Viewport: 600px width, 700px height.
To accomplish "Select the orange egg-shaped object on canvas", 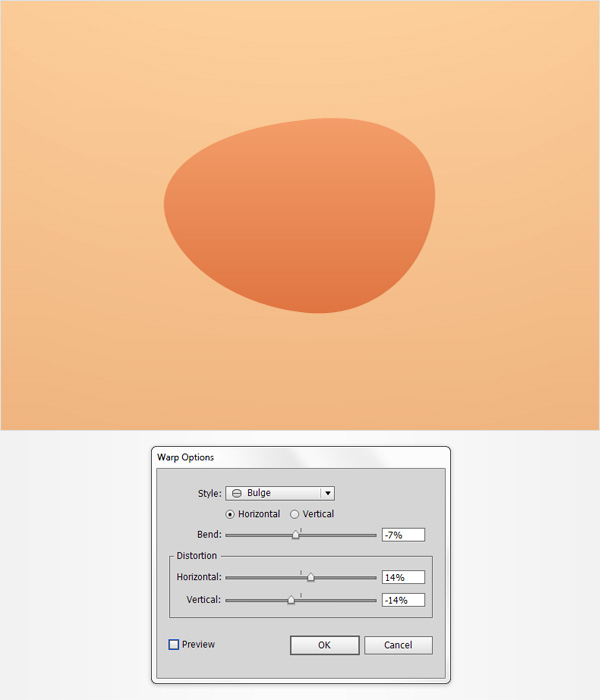I will click(300, 215).
